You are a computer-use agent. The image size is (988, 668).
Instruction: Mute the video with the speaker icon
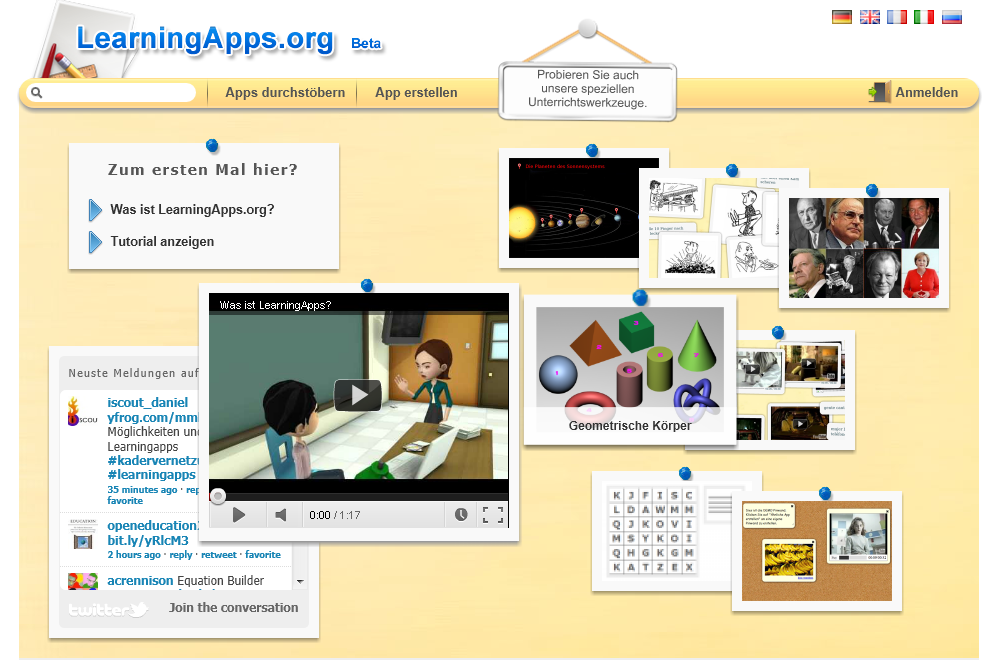coord(281,515)
